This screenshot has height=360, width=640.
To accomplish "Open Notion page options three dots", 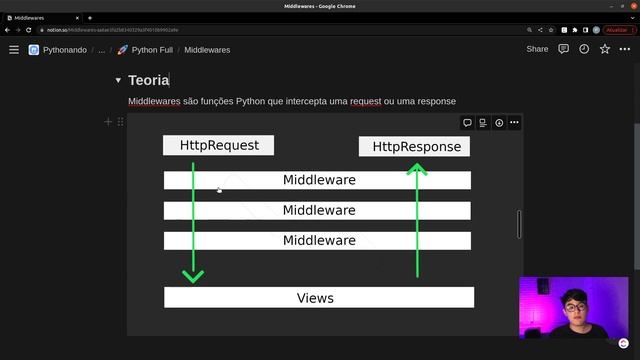I will 624,49.
